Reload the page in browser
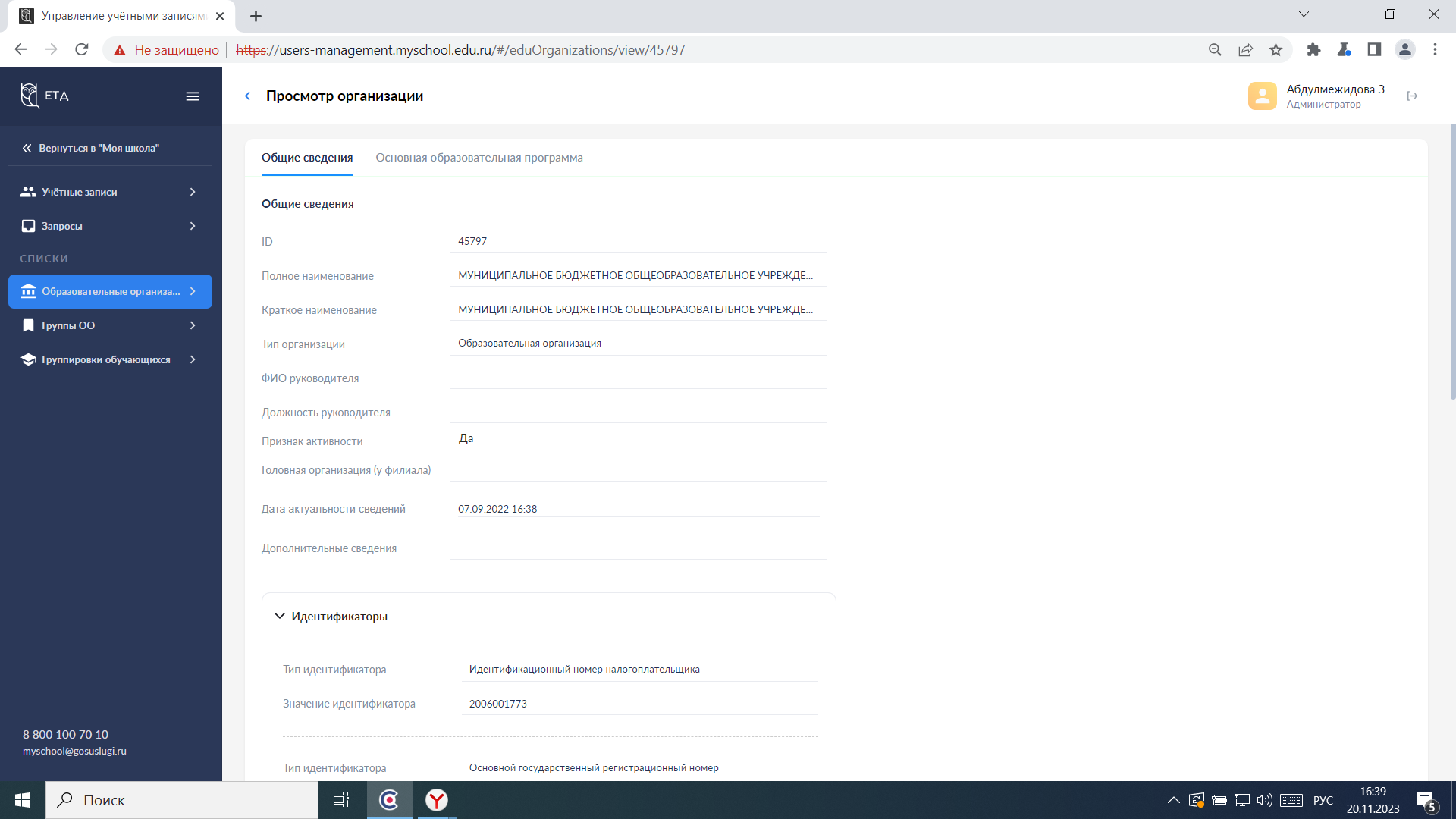The width and height of the screenshot is (1456, 819). point(82,49)
